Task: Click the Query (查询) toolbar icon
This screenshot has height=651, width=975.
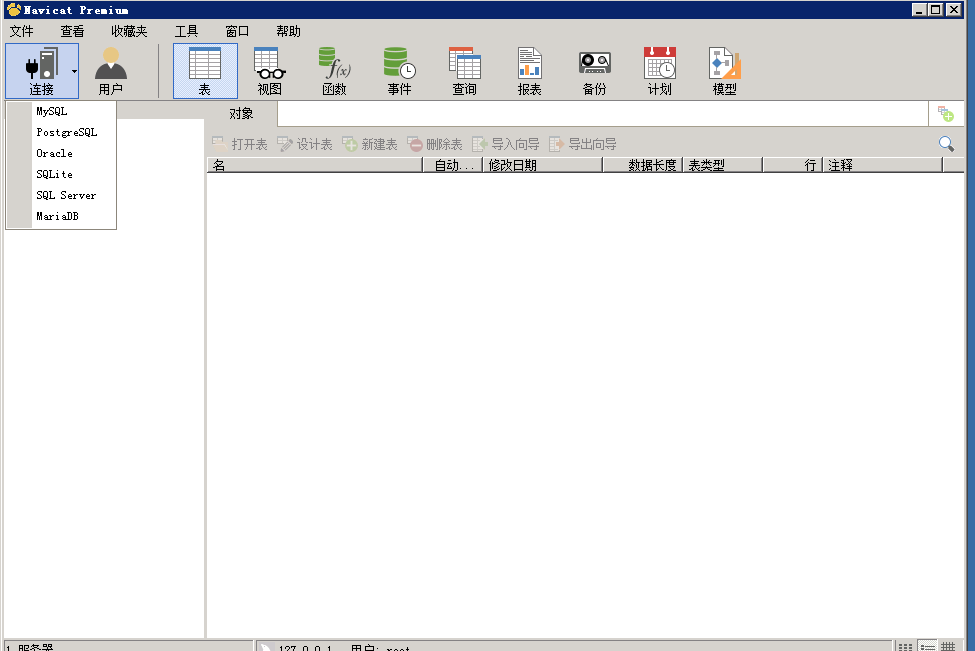Action: coord(465,71)
